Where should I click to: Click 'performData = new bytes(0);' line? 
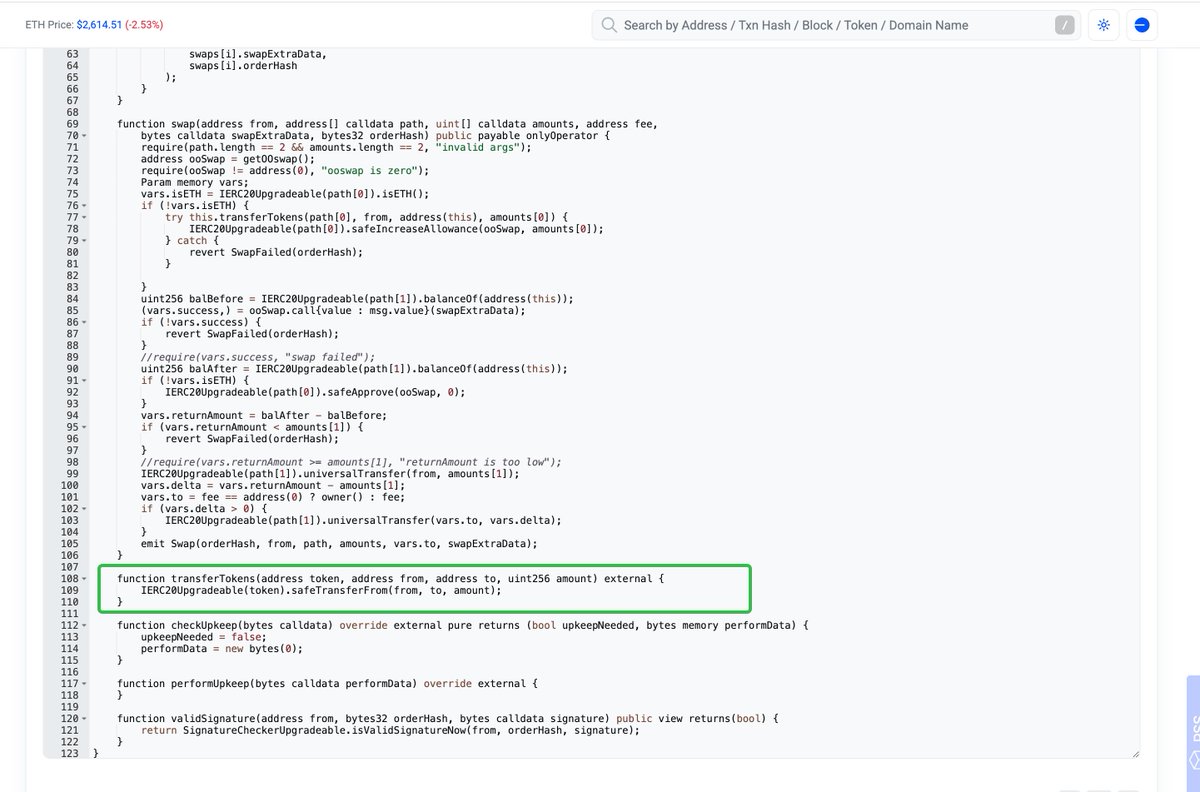click(221, 649)
